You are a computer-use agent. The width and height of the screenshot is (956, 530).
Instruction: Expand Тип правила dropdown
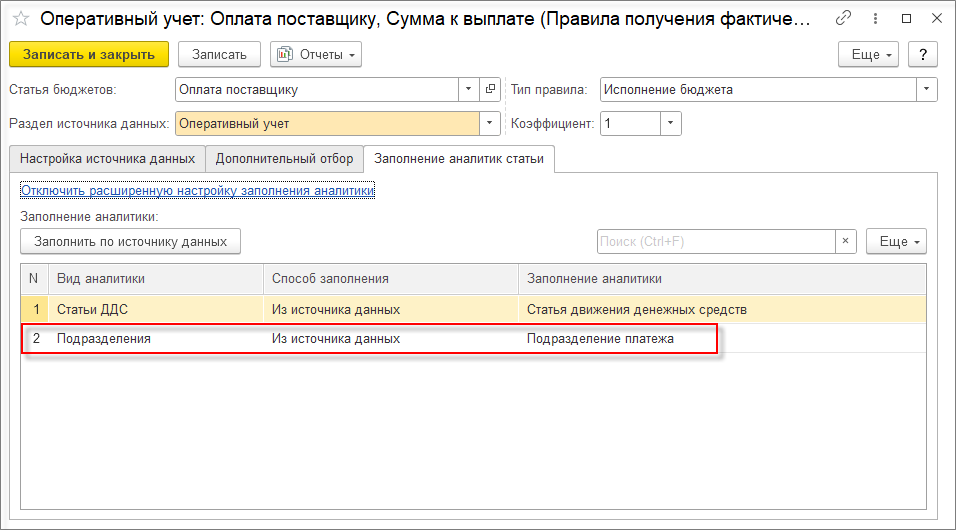927,90
